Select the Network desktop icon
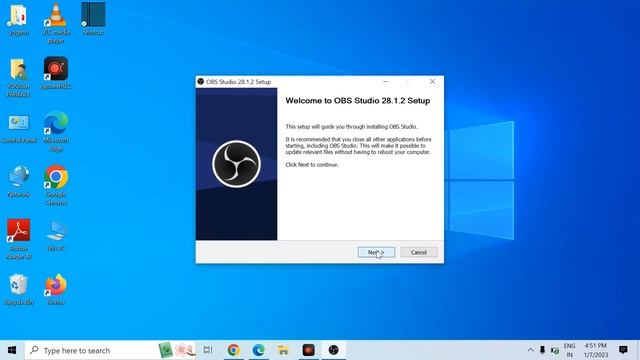The image size is (640, 360). (19, 181)
